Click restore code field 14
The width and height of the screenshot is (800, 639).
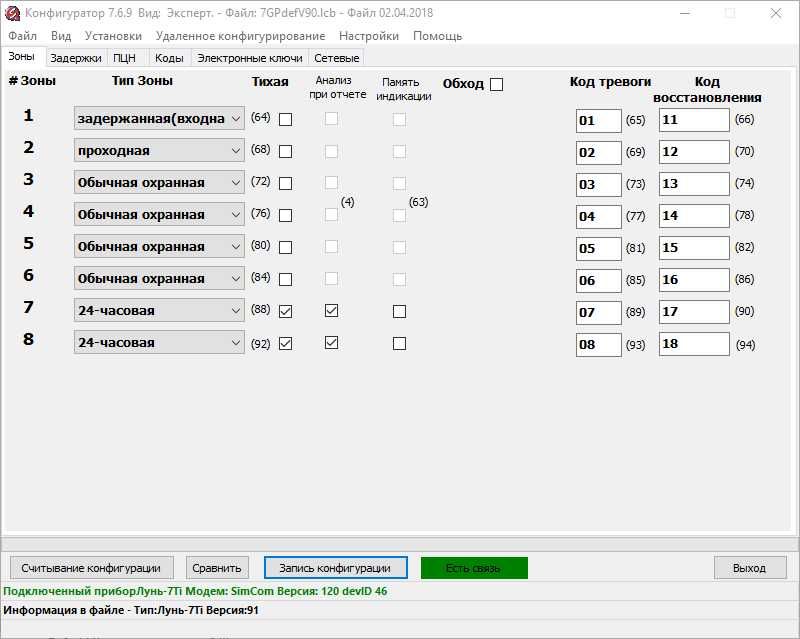click(694, 216)
